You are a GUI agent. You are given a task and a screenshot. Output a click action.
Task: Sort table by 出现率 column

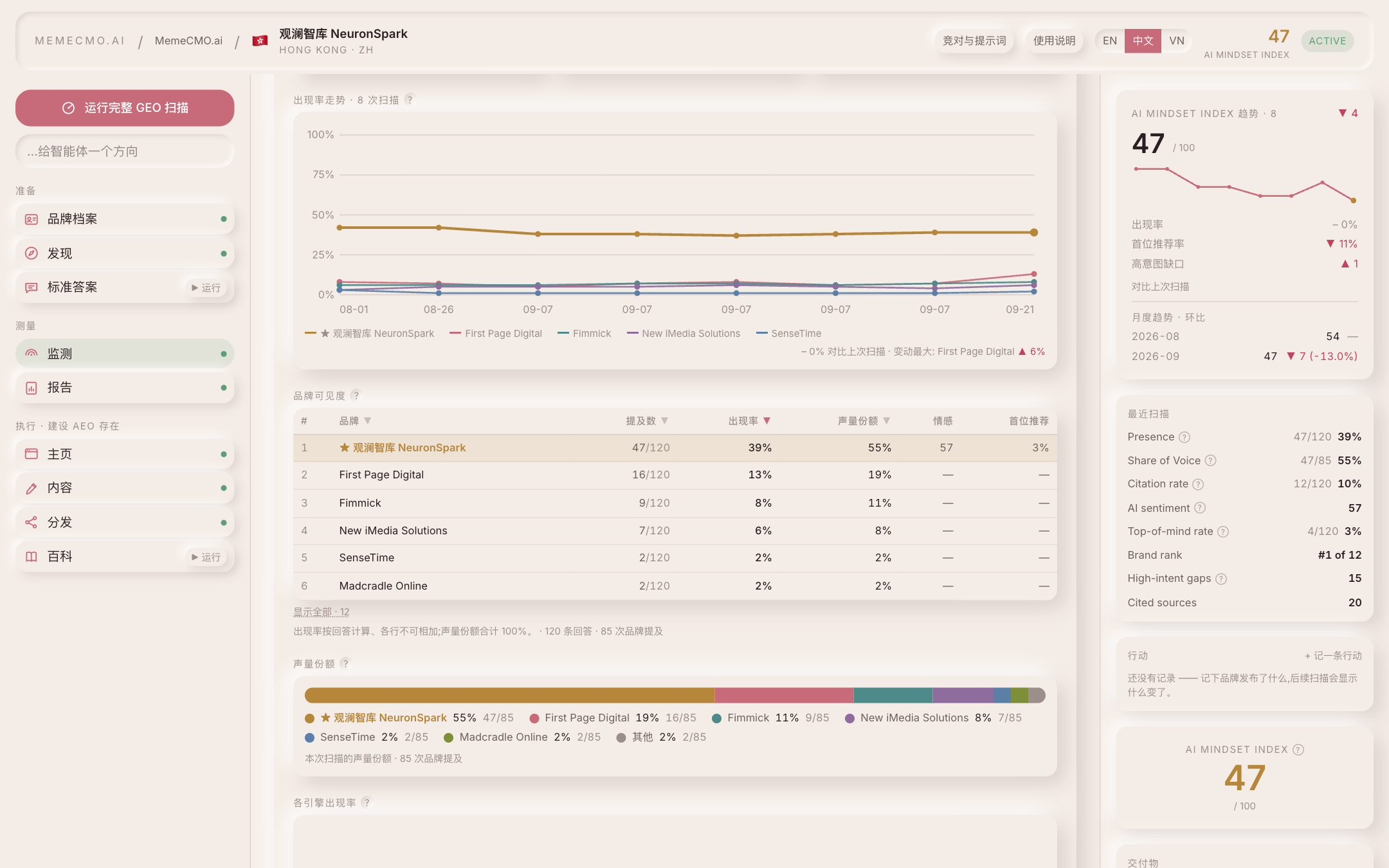tap(749, 421)
